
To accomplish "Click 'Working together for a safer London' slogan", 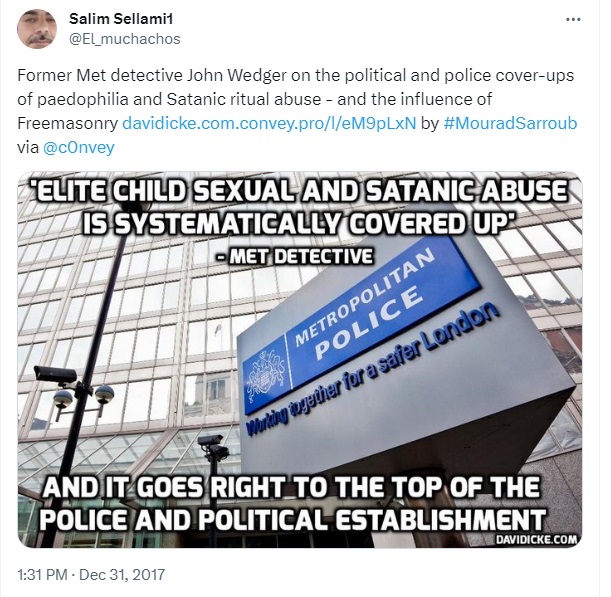I will click(x=371, y=370).
